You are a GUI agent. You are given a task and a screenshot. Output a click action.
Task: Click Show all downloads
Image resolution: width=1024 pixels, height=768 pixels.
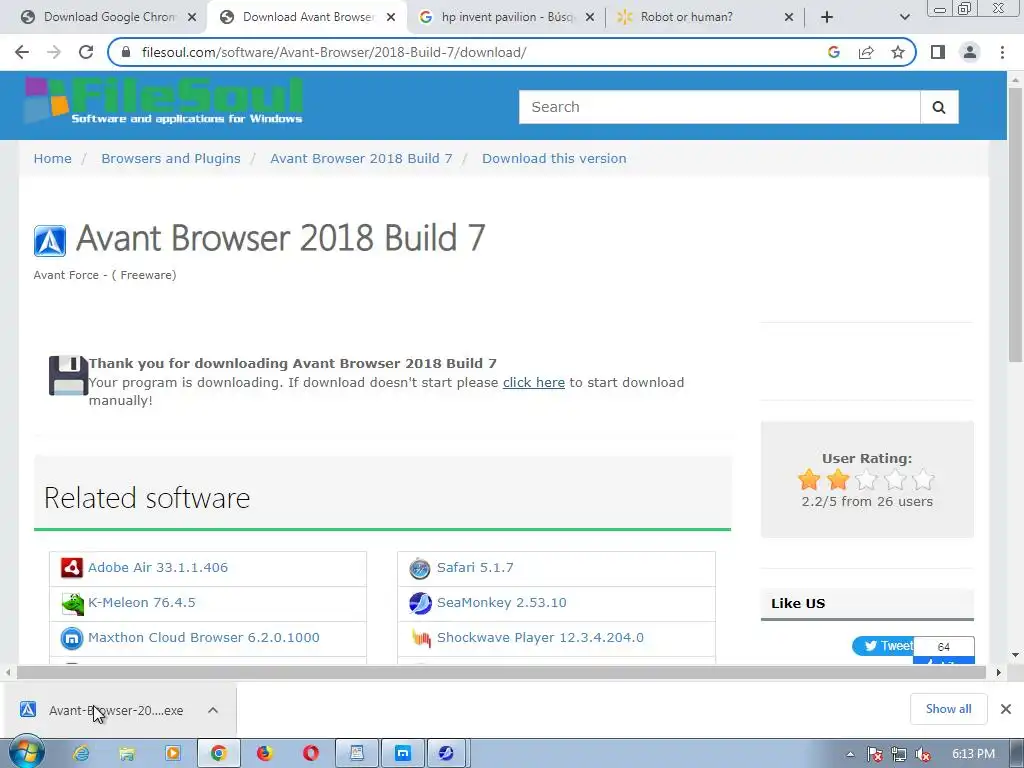click(x=948, y=709)
